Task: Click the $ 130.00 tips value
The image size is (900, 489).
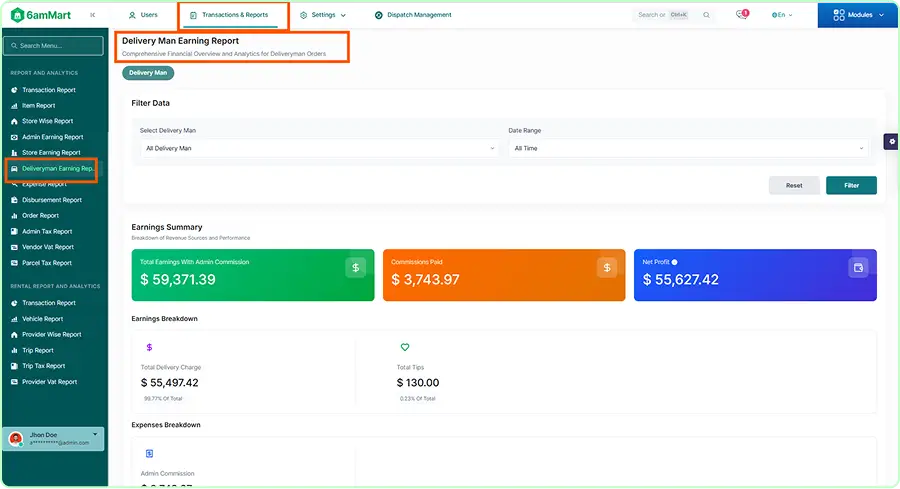Action: pyautogui.click(x=418, y=383)
